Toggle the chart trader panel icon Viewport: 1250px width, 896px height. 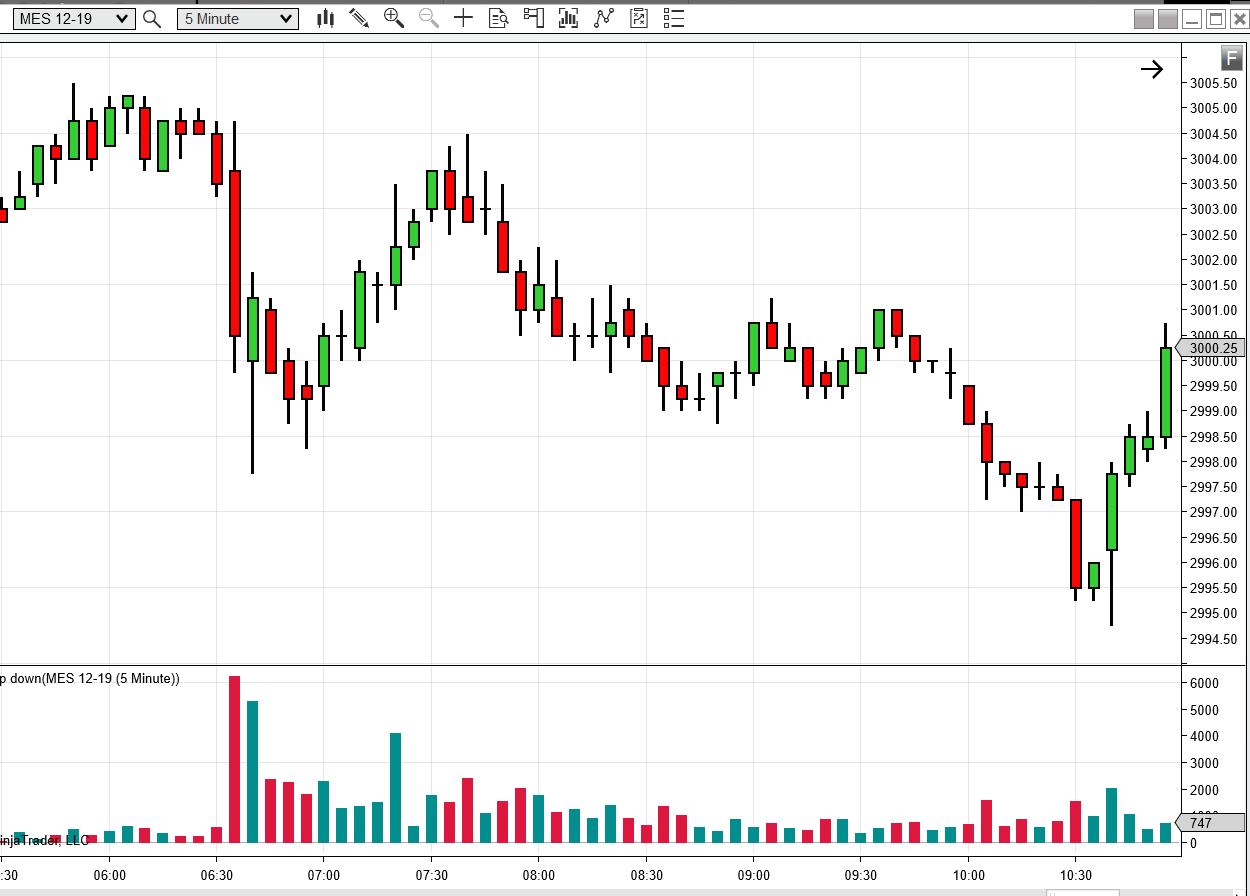534,18
